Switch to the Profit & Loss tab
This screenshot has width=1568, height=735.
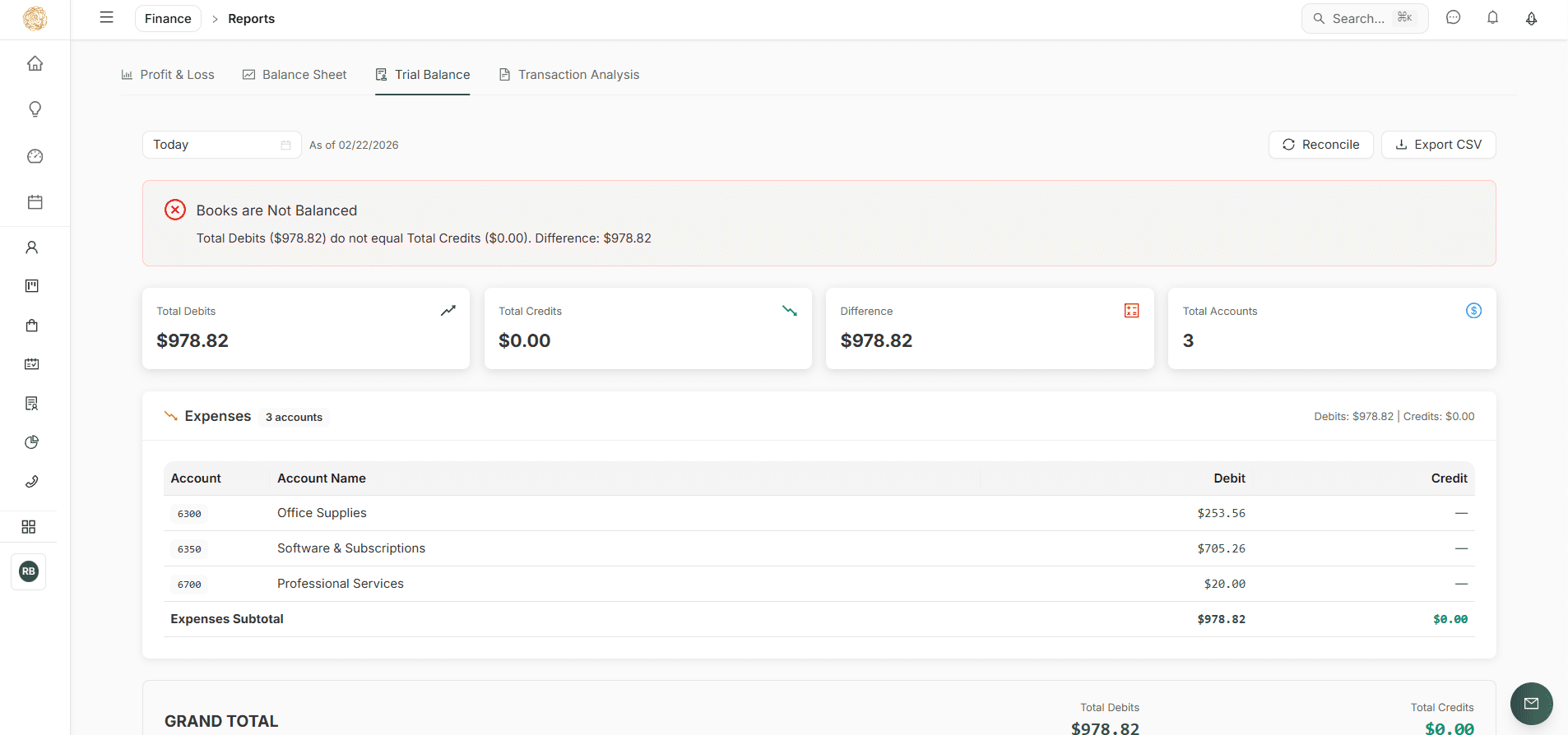(168, 75)
